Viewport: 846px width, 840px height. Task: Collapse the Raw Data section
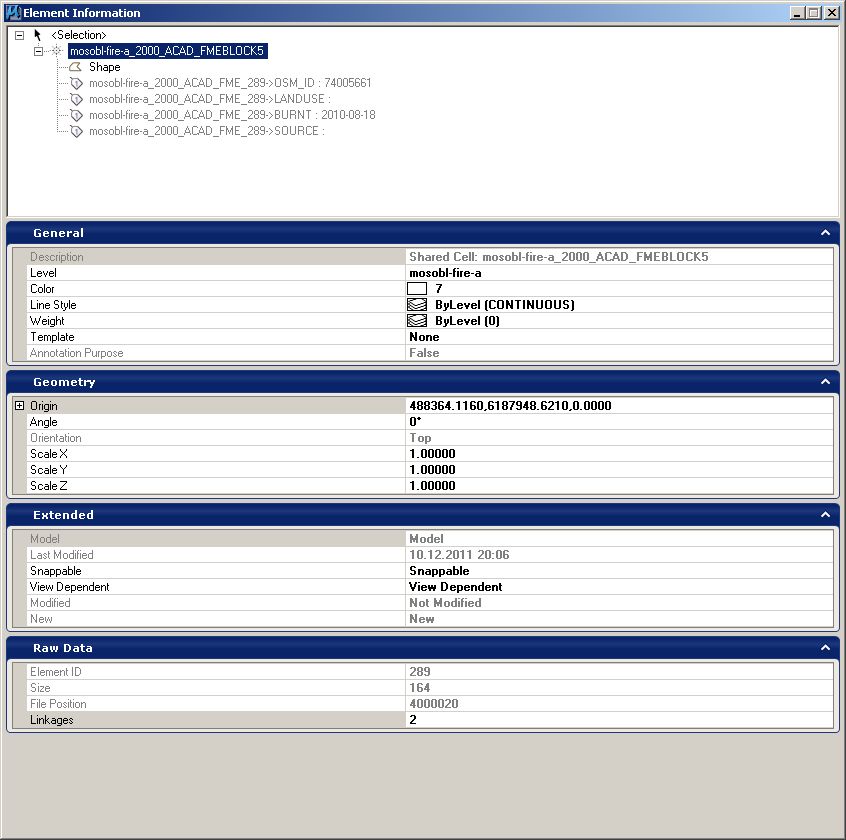[826, 648]
